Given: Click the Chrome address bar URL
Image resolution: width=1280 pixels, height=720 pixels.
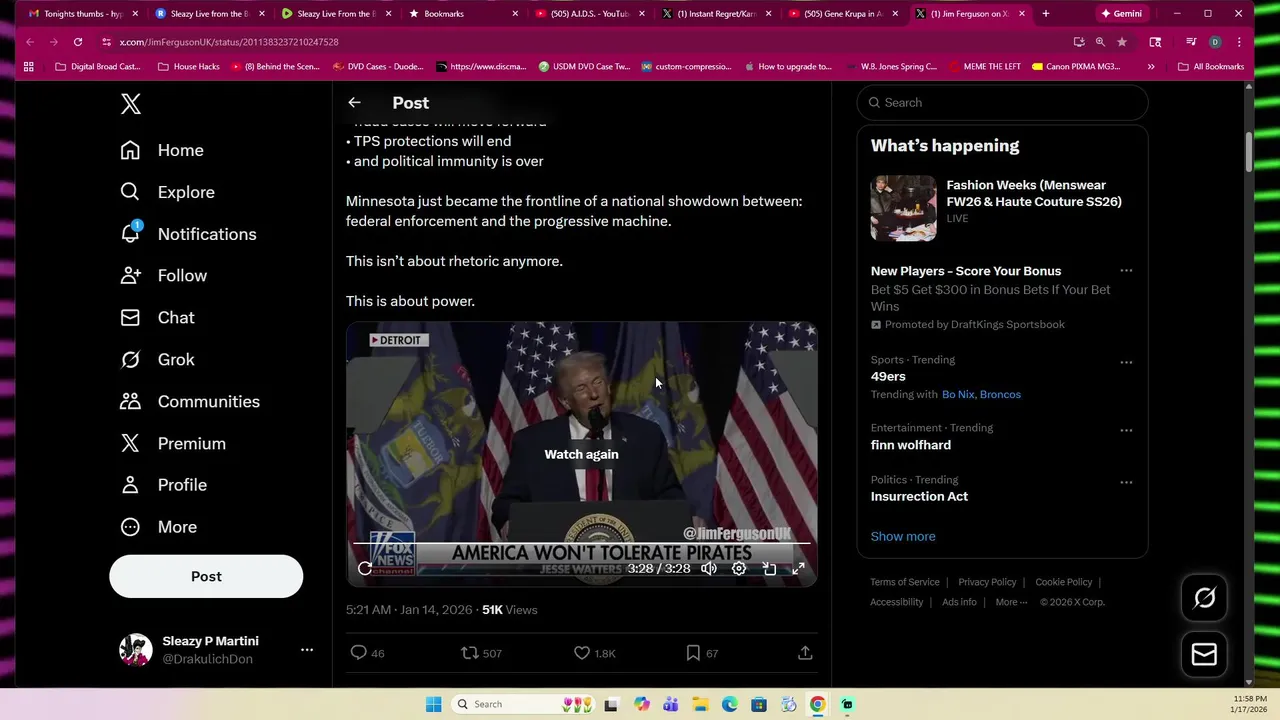Looking at the screenshot, I should pos(229,42).
